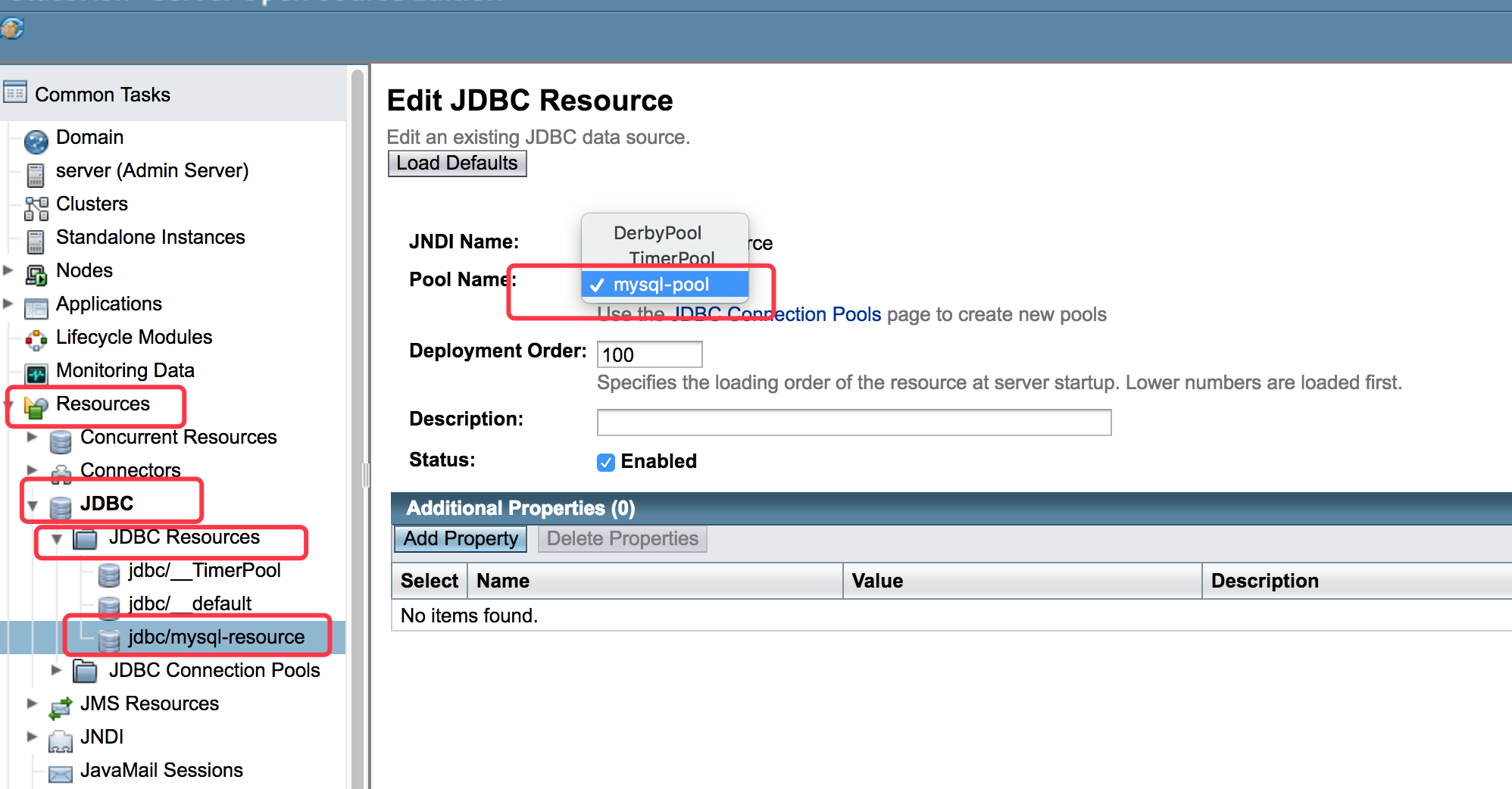Image resolution: width=1512 pixels, height=789 pixels.
Task: Select DerbyPool from the pool dropdown
Action: click(657, 232)
